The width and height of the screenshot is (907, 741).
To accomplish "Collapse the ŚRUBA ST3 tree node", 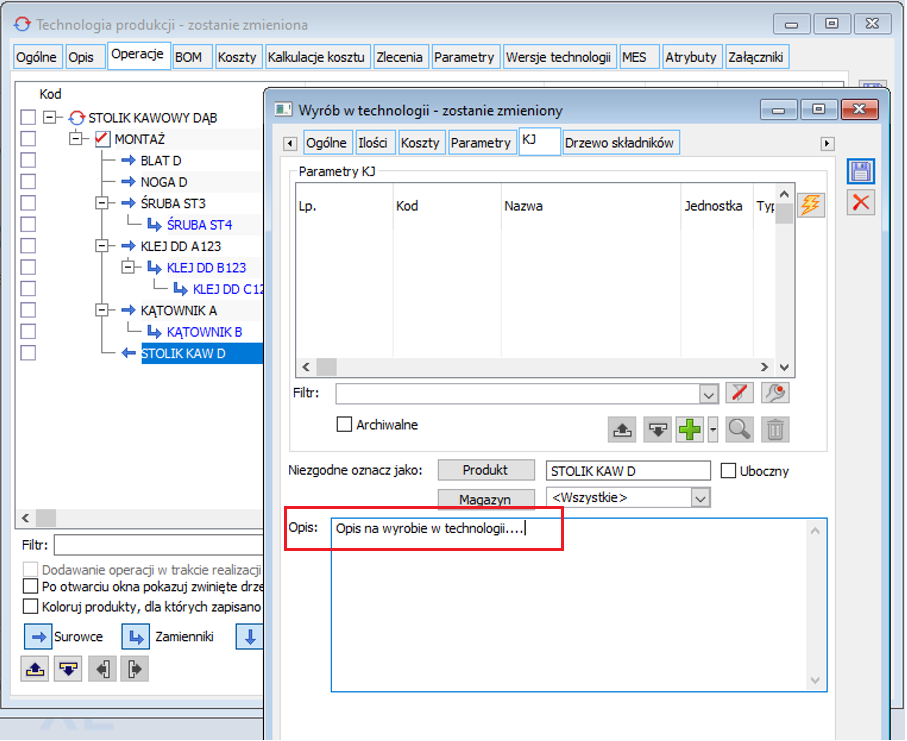I will click(102, 203).
